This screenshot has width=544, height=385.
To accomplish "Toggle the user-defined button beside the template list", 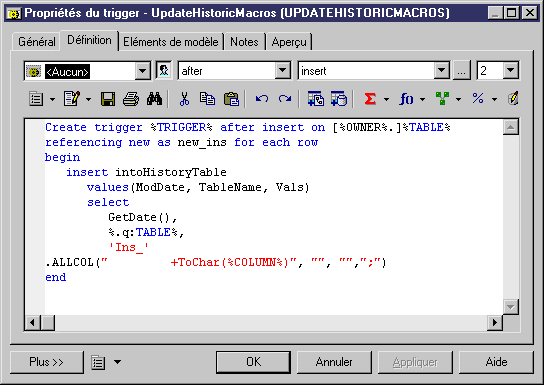I will click(x=164, y=70).
